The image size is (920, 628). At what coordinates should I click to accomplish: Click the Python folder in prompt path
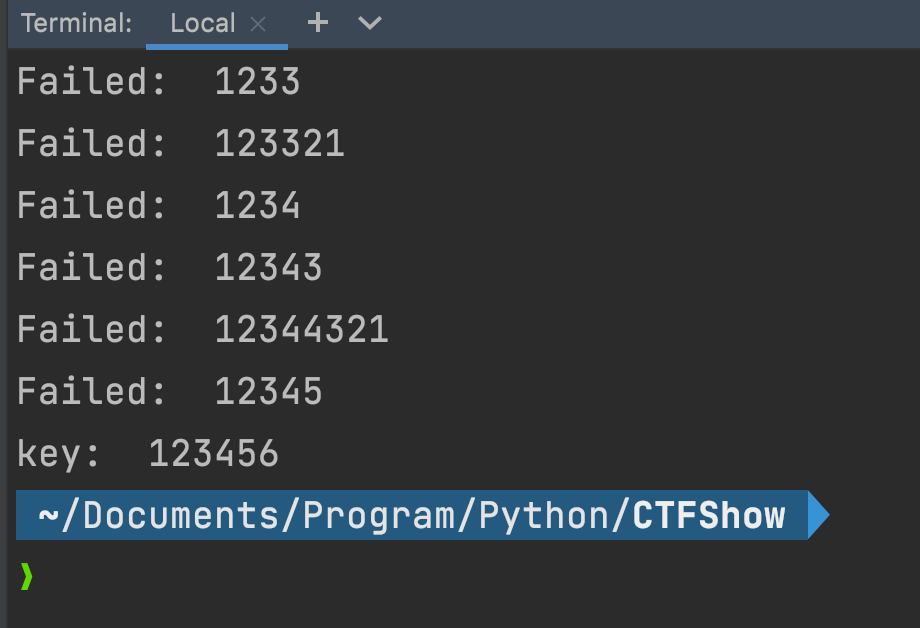(x=544, y=516)
